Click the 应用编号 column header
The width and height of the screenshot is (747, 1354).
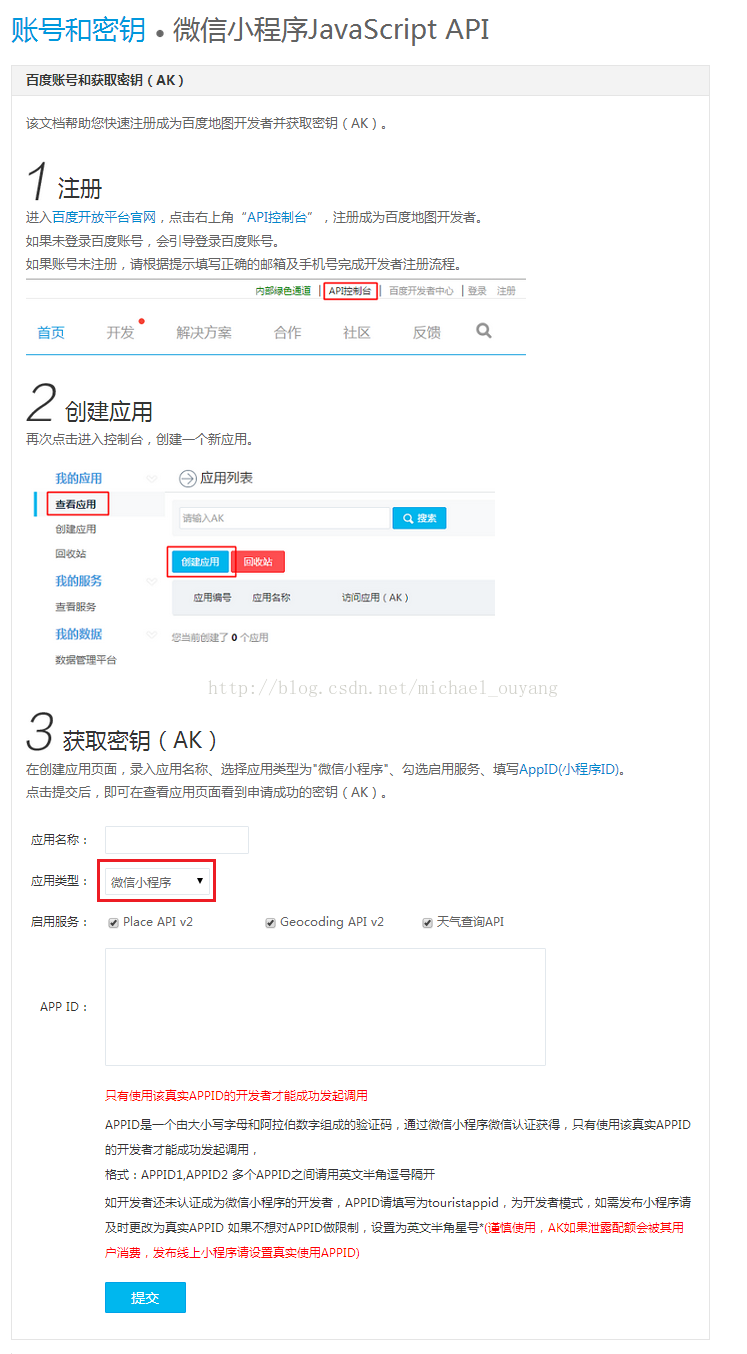212,598
